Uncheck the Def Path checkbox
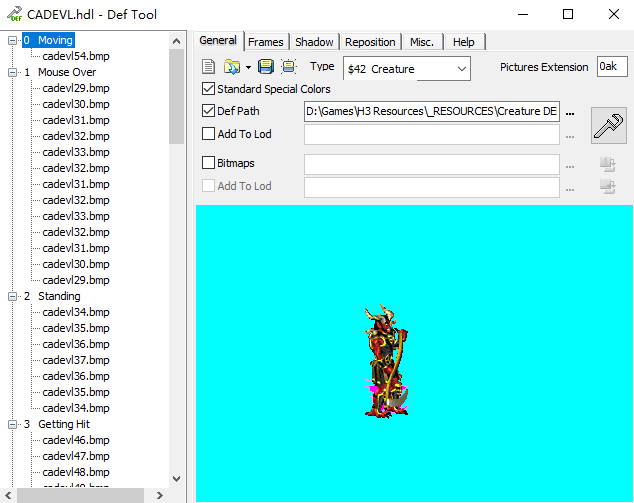The height and width of the screenshot is (503, 634). tap(208, 110)
